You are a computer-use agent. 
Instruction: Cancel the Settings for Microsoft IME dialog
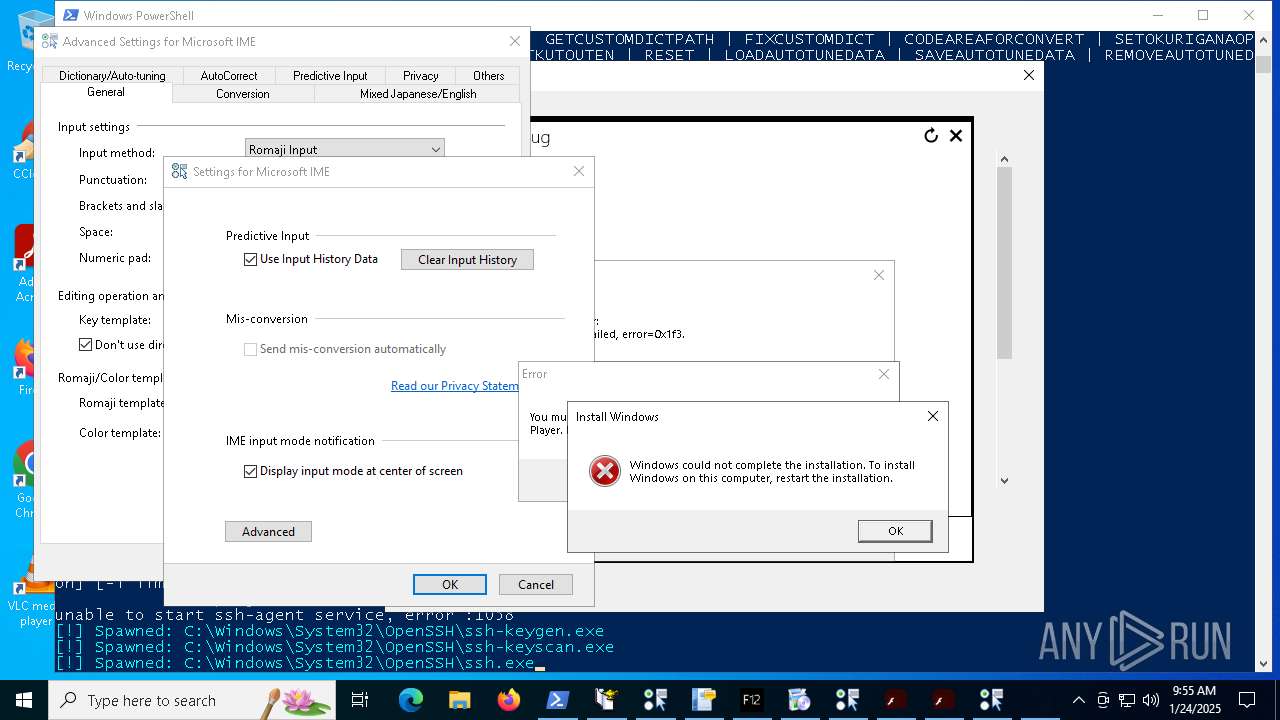click(x=536, y=584)
